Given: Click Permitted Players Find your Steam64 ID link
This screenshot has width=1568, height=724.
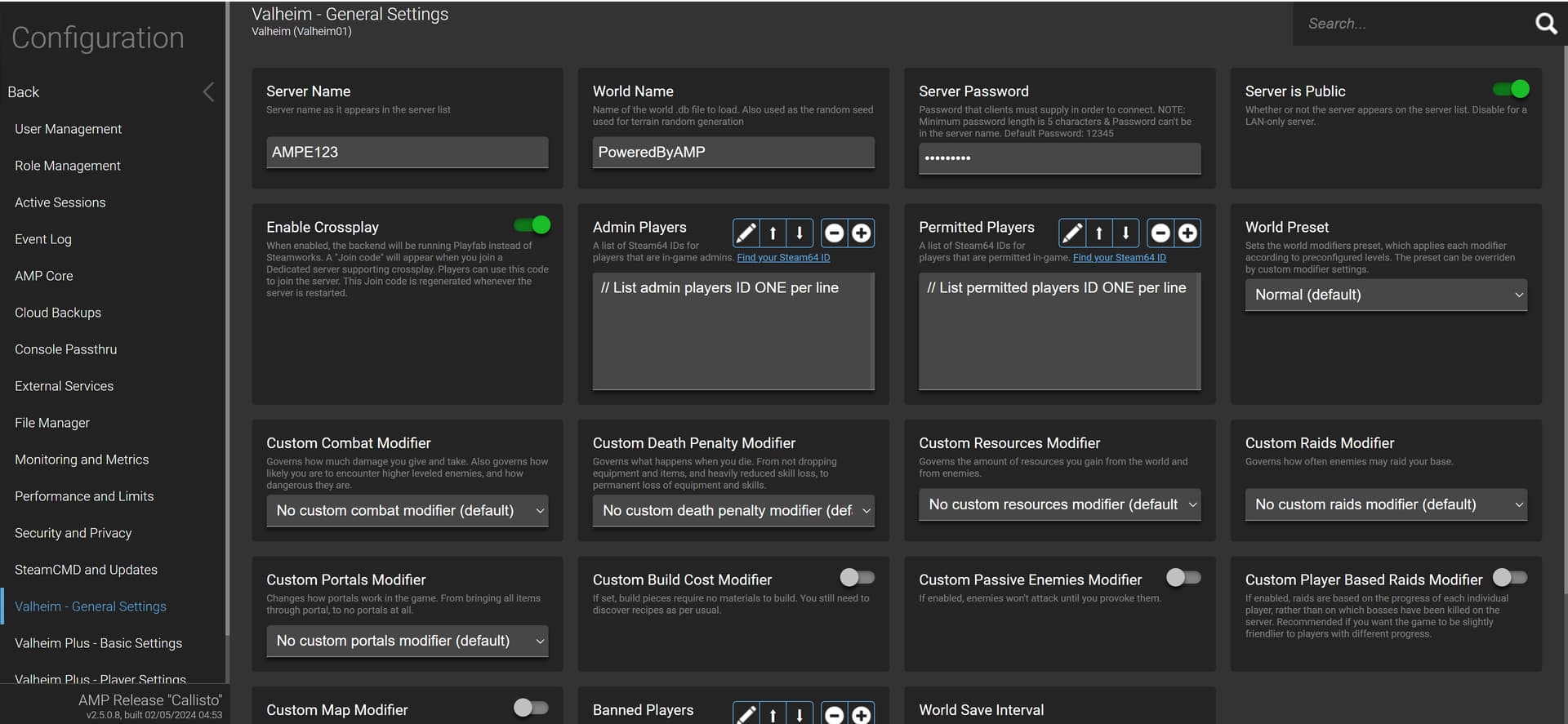Looking at the screenshot, I should [x=1120, y=258].
